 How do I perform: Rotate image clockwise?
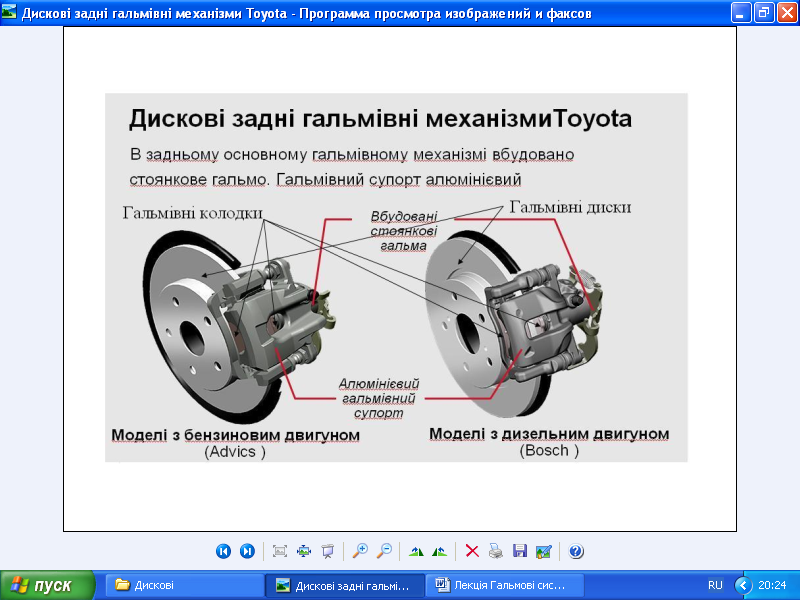tap(416, 551)
